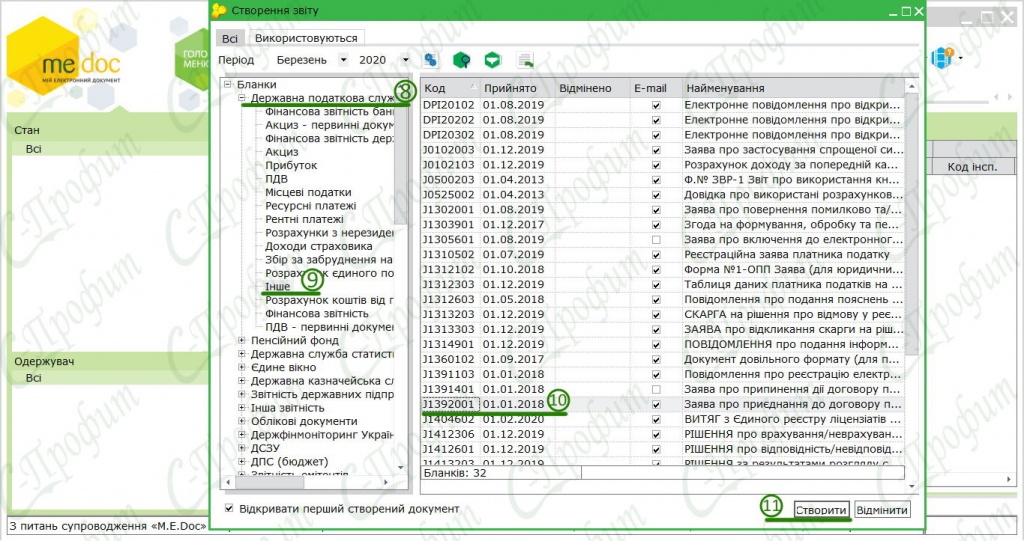Viewport: 1024px width, 541px height.
Task: Select СКАРГА на рішення row name
Action: [793, 314]
